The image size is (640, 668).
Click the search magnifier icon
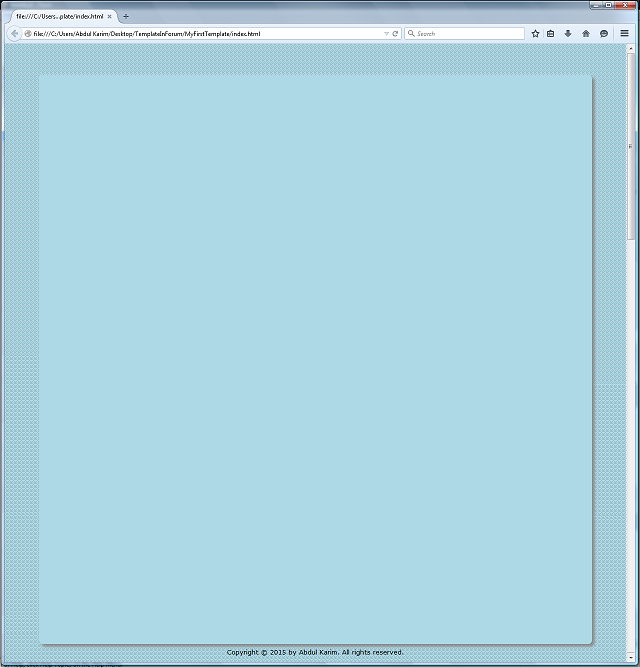(x=411, y=33)
